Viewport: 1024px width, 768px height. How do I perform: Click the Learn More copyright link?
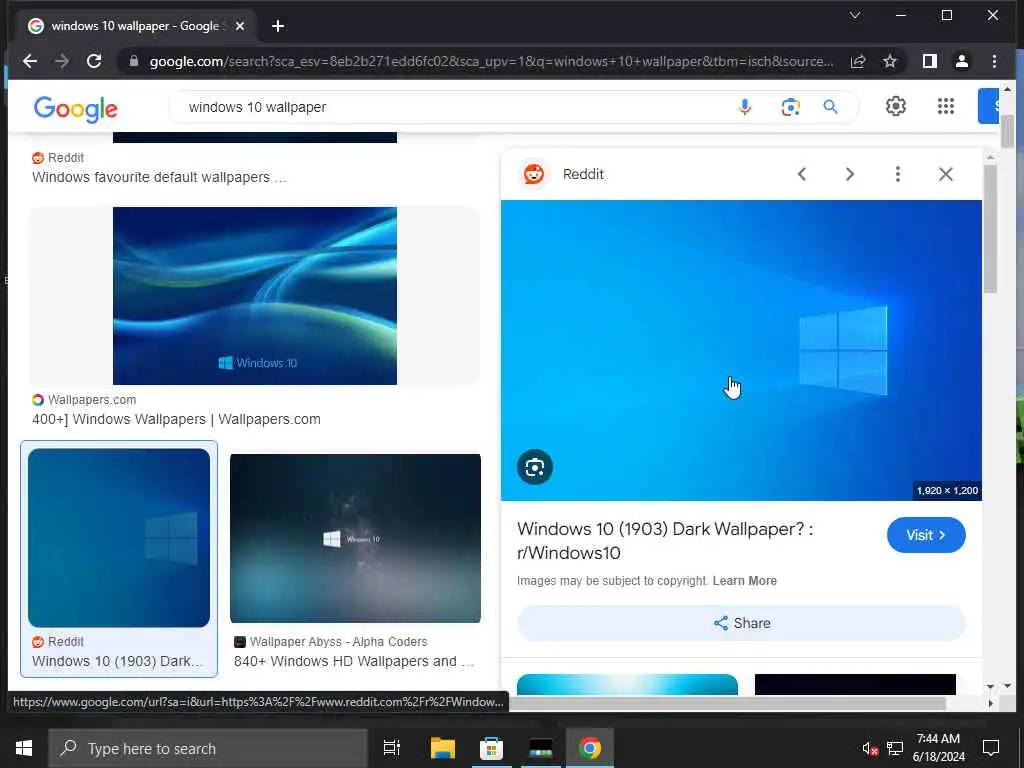point(744,581)
